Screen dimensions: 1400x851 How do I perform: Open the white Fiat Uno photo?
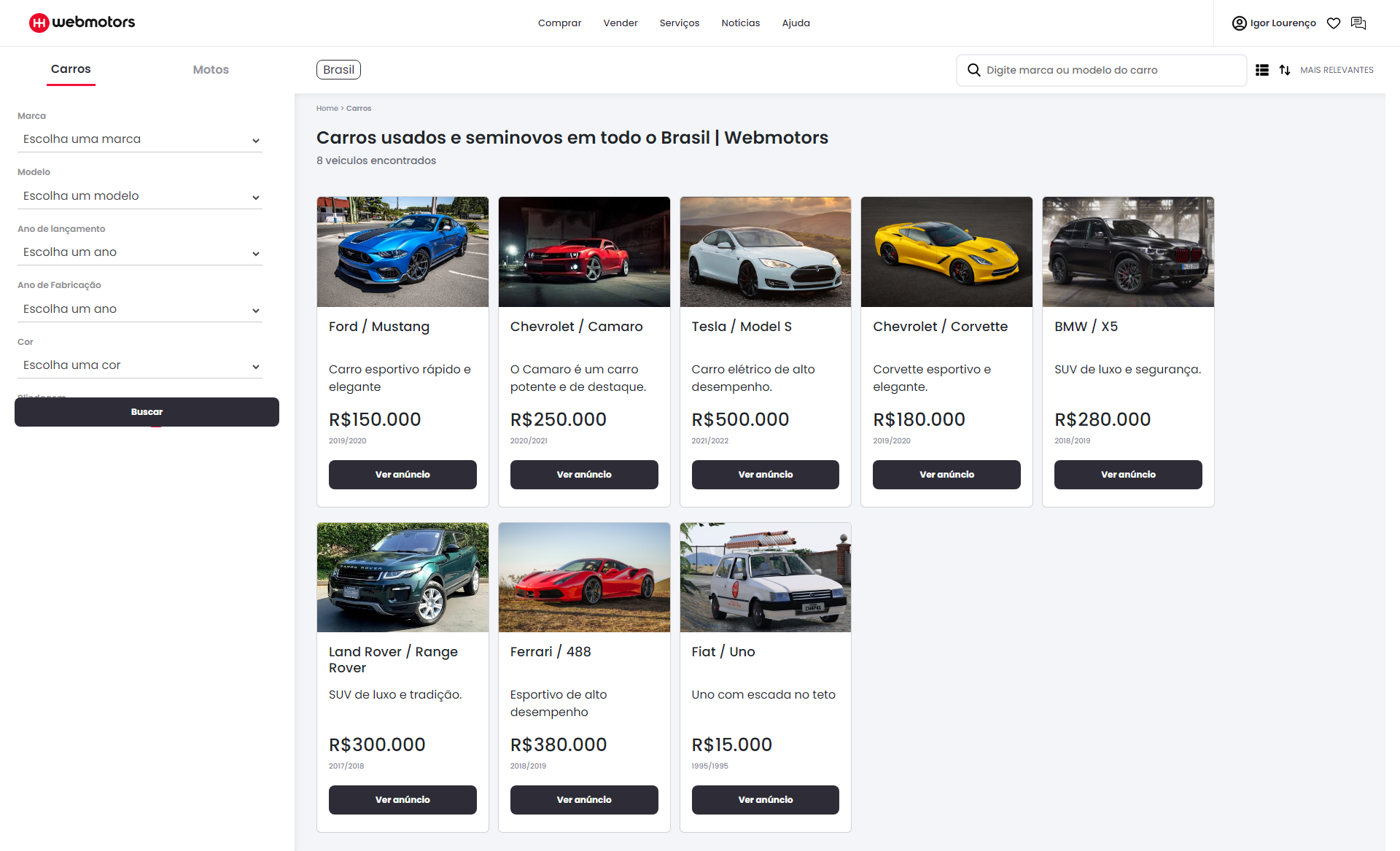click(x=765, y=578)
